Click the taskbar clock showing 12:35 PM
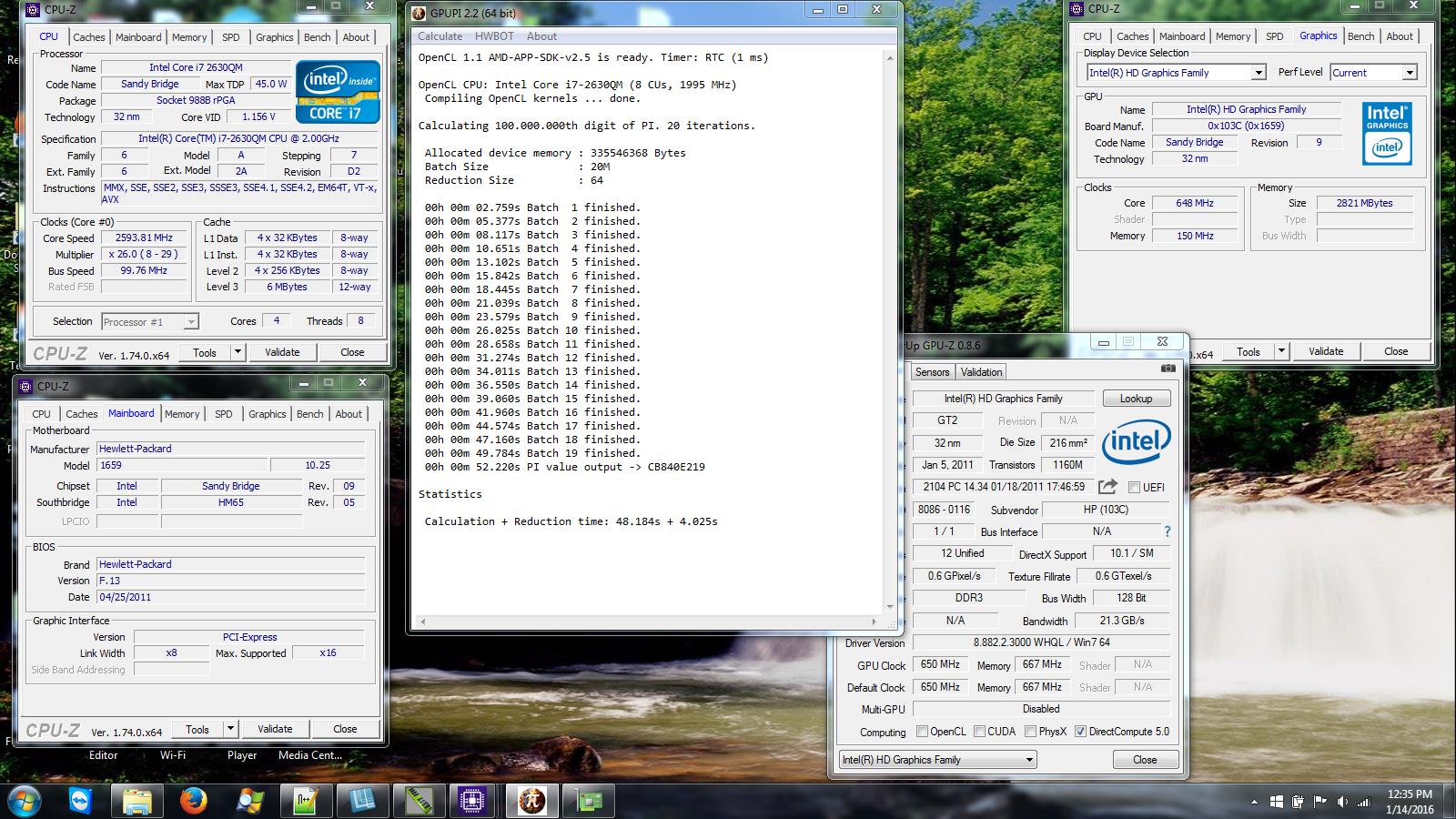This screenshot has height=819, width=1456. pyautogui.click(x=1410, y=802)
